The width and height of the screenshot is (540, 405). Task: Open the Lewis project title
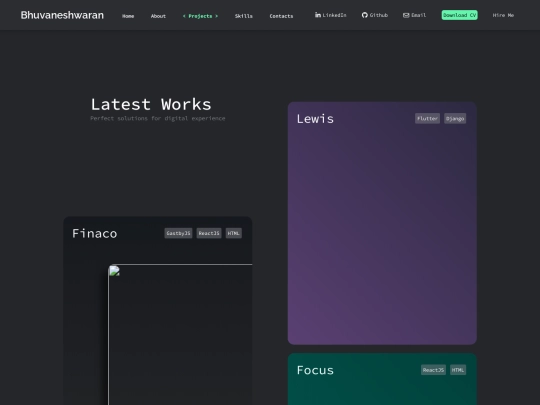[x=315, y=119]
